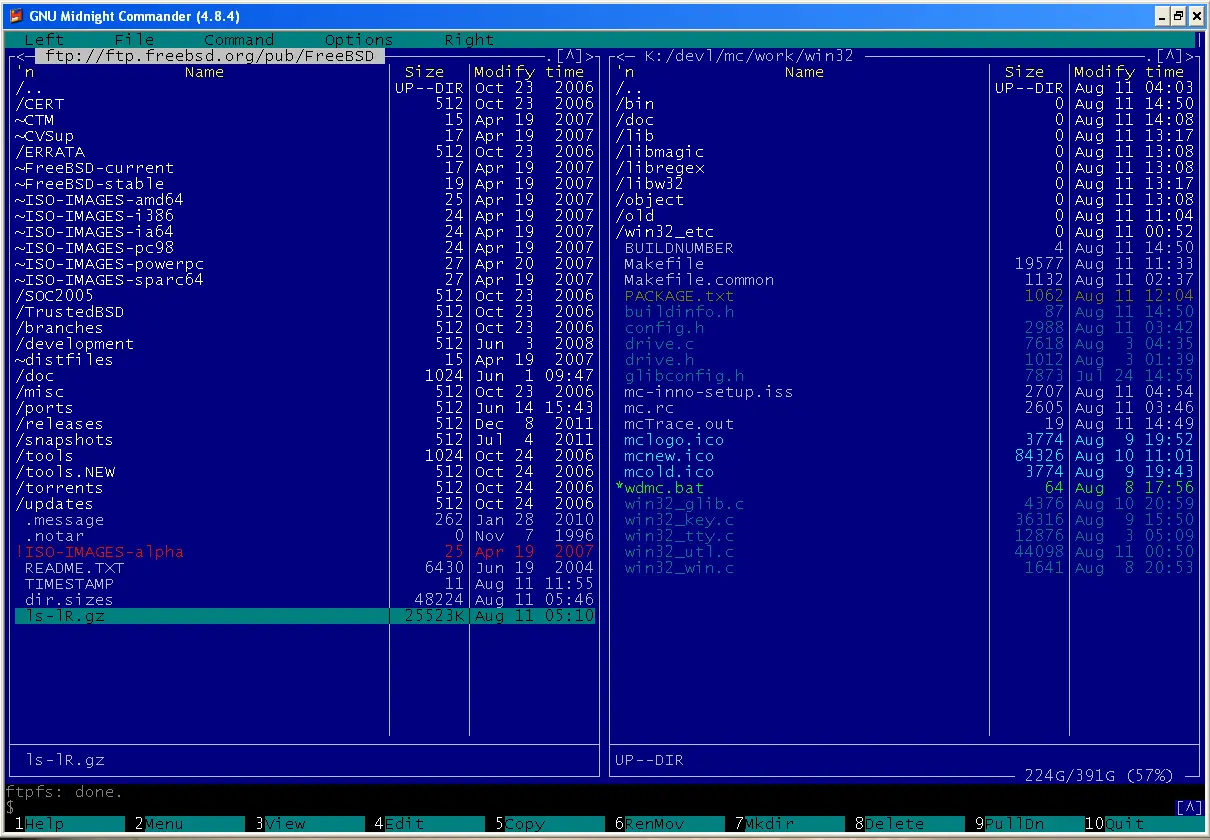Click the Midnight Commander title bar icon
This screenshot has height=840, width=1210.
[14, 16]
